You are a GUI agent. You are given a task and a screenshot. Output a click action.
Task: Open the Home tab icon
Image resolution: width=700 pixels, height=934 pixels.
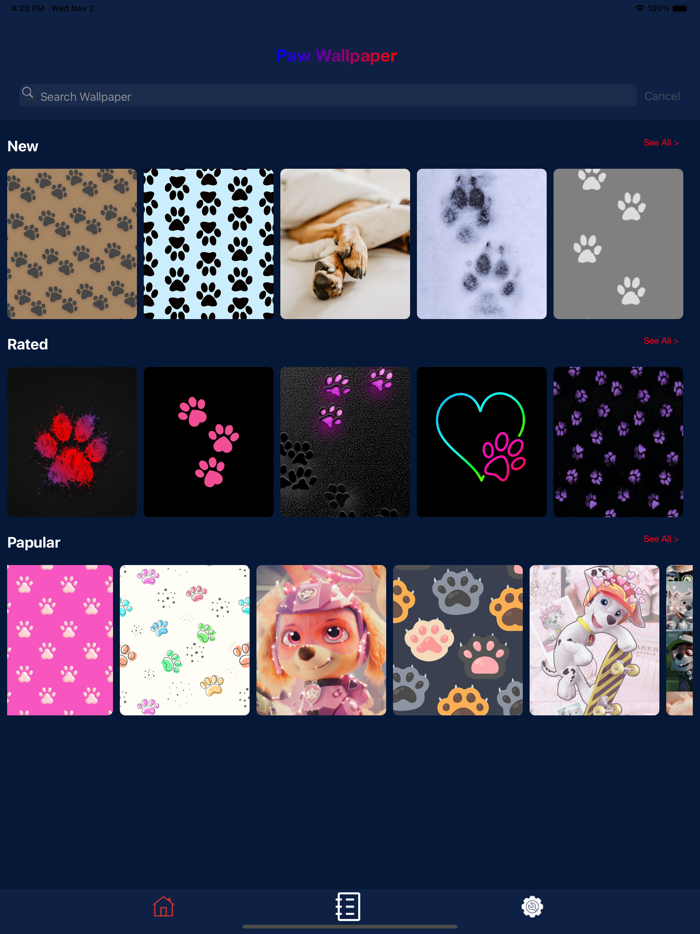tap(163, 907)
